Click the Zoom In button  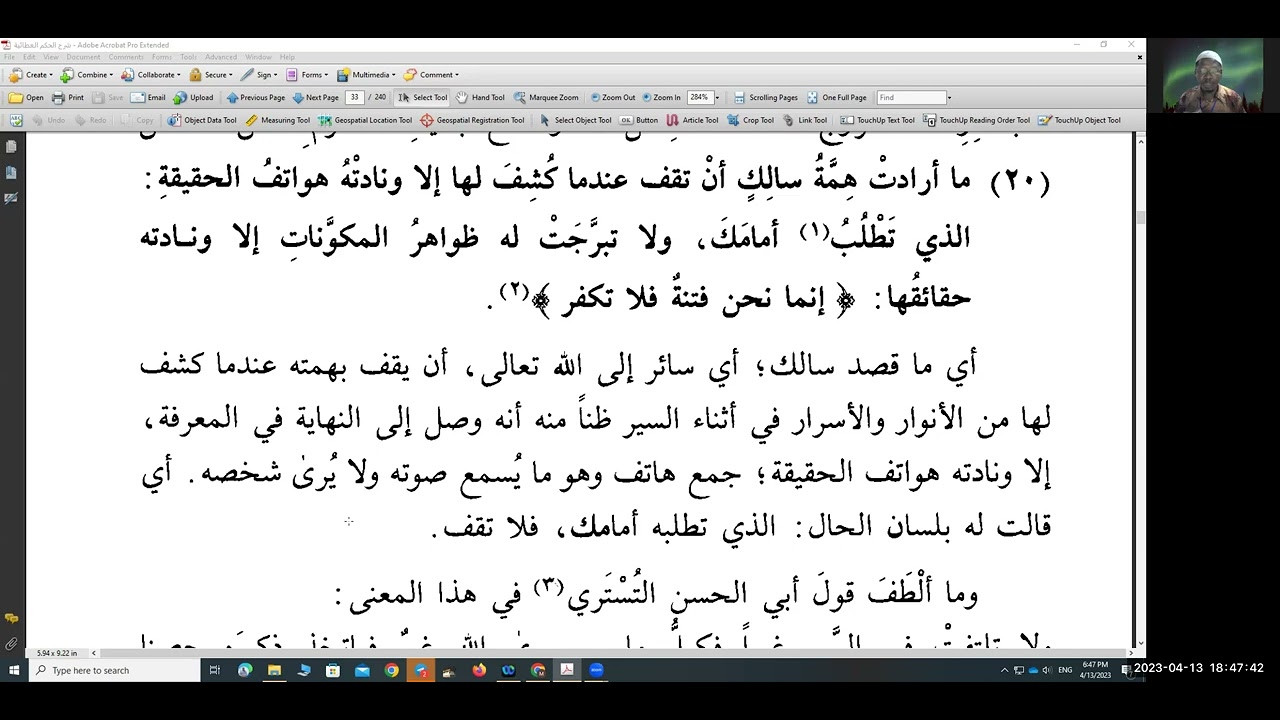coord(661,97)
